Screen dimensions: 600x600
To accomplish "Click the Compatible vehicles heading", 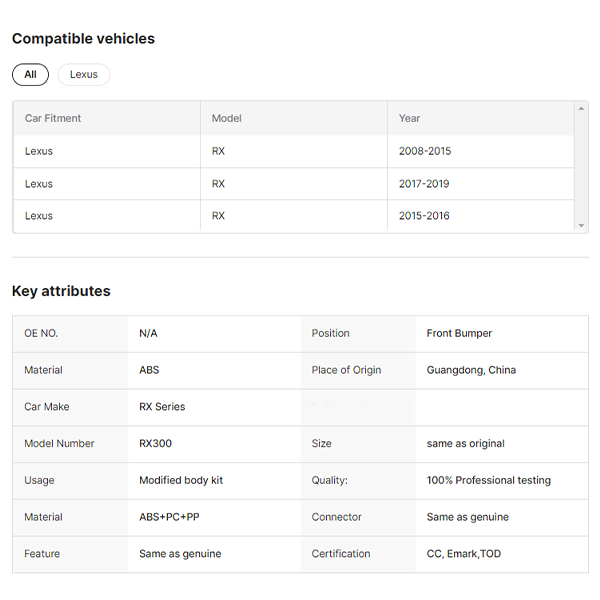I will (83, 39).
